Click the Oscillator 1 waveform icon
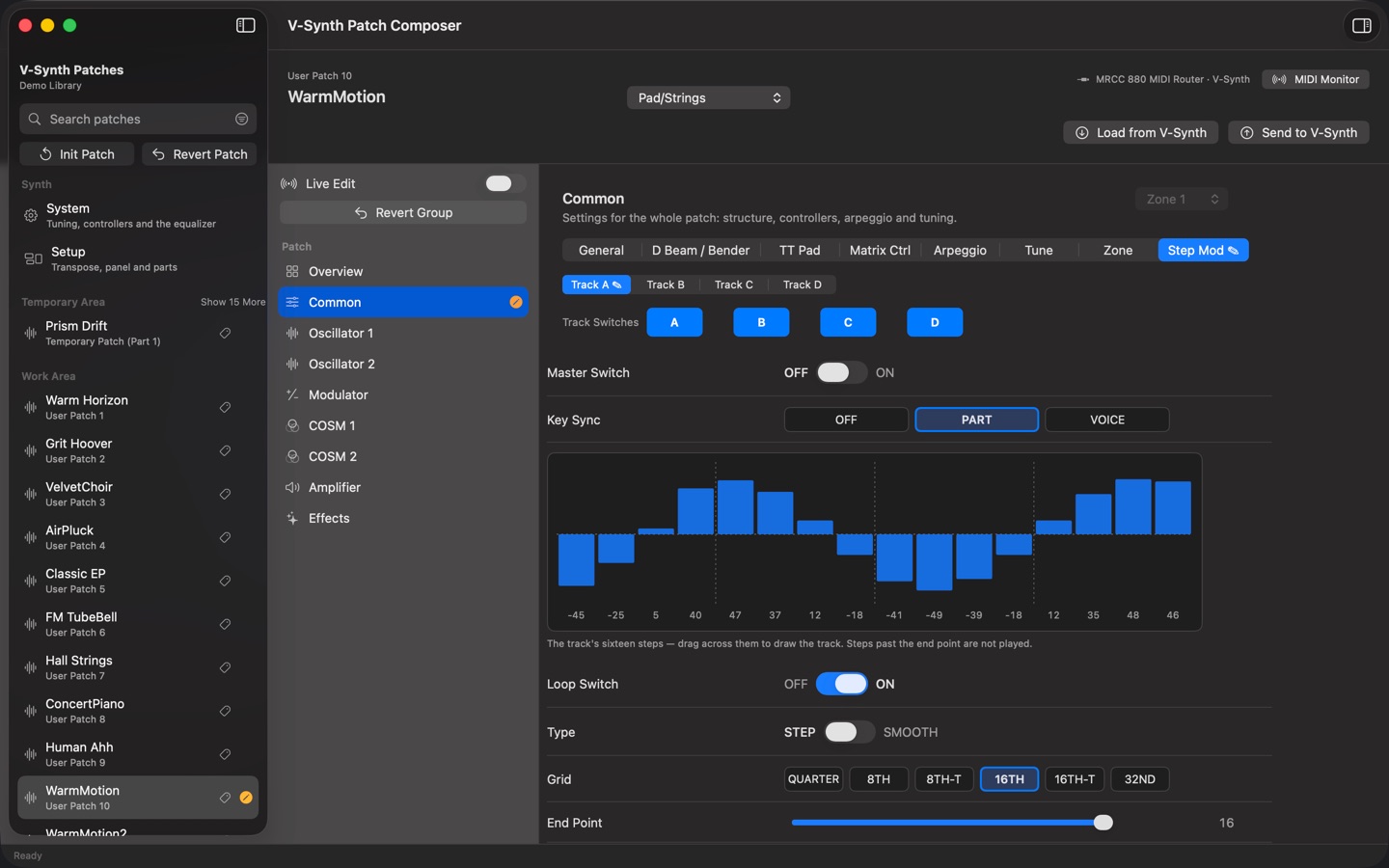The image size is (1389, 868). click(x=292, y=333)
